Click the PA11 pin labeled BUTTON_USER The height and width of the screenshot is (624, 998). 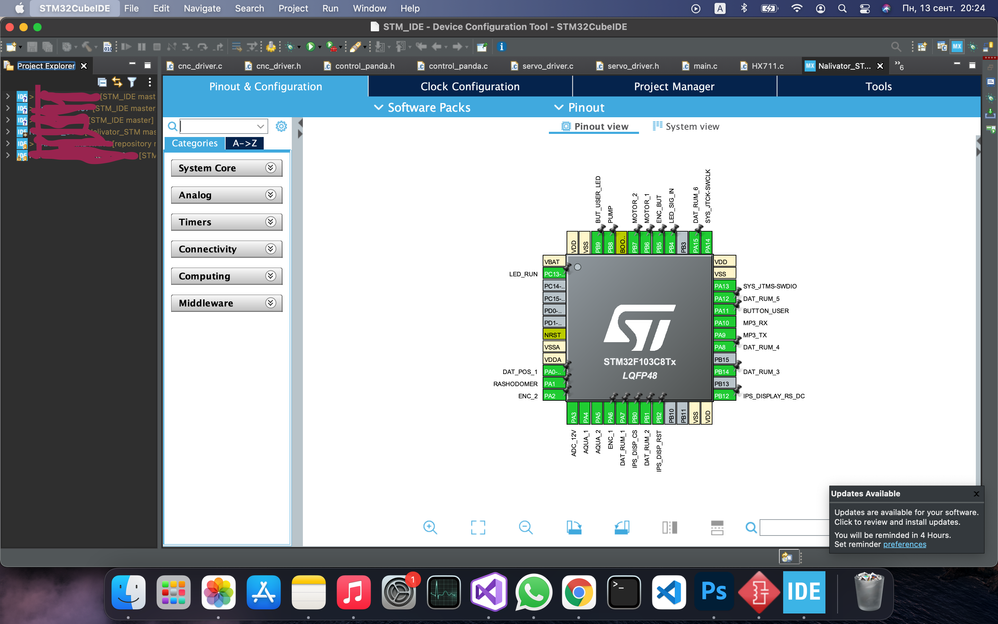724,311
